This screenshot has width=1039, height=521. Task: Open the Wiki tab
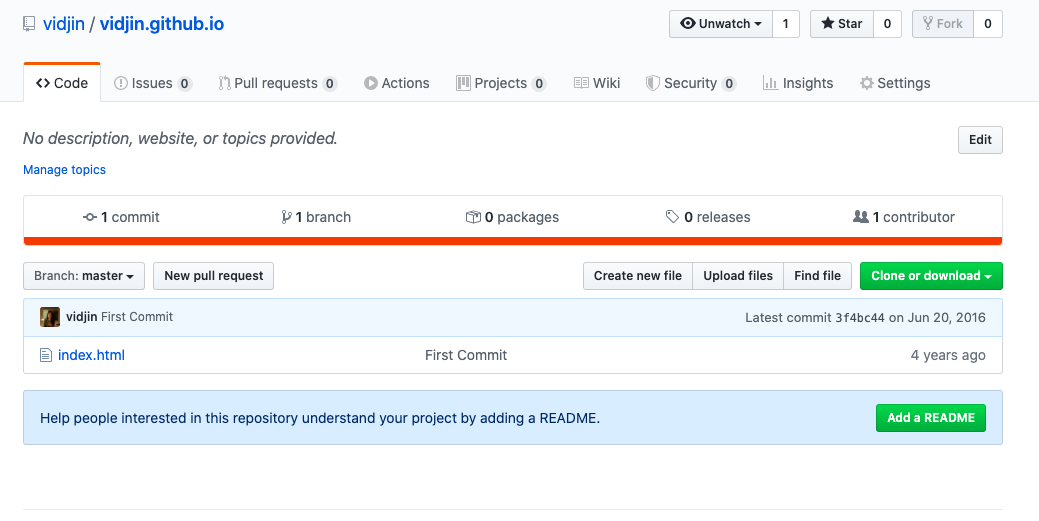click(x=597, y=84)
